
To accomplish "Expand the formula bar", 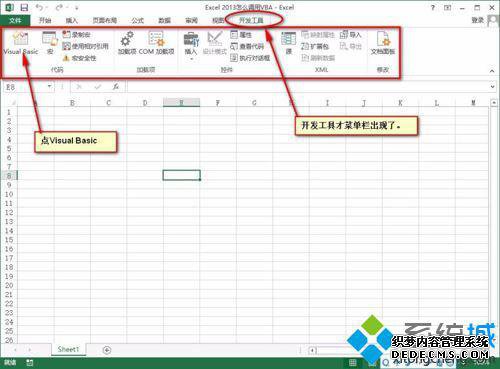I will click(493, 87).
